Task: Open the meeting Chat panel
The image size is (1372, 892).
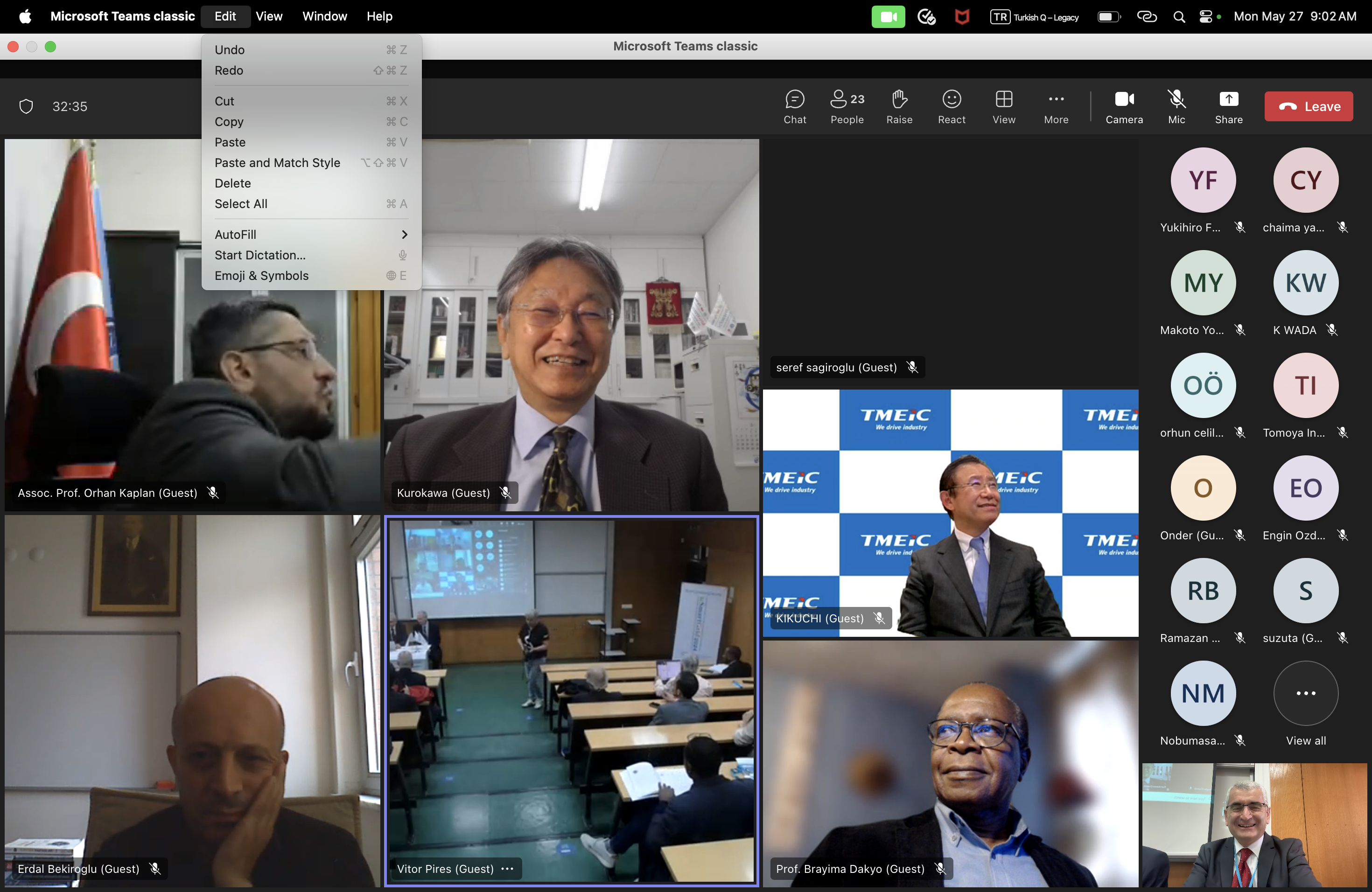Action: click(x=794, y=107)
